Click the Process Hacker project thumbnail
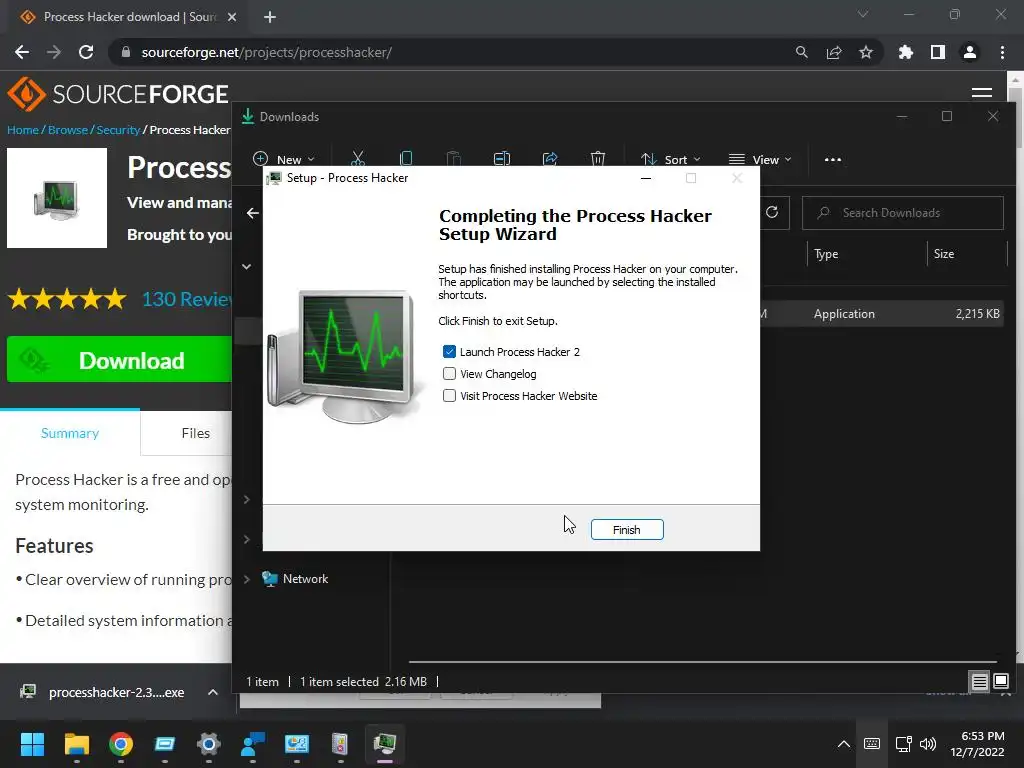 click(57, 198)
